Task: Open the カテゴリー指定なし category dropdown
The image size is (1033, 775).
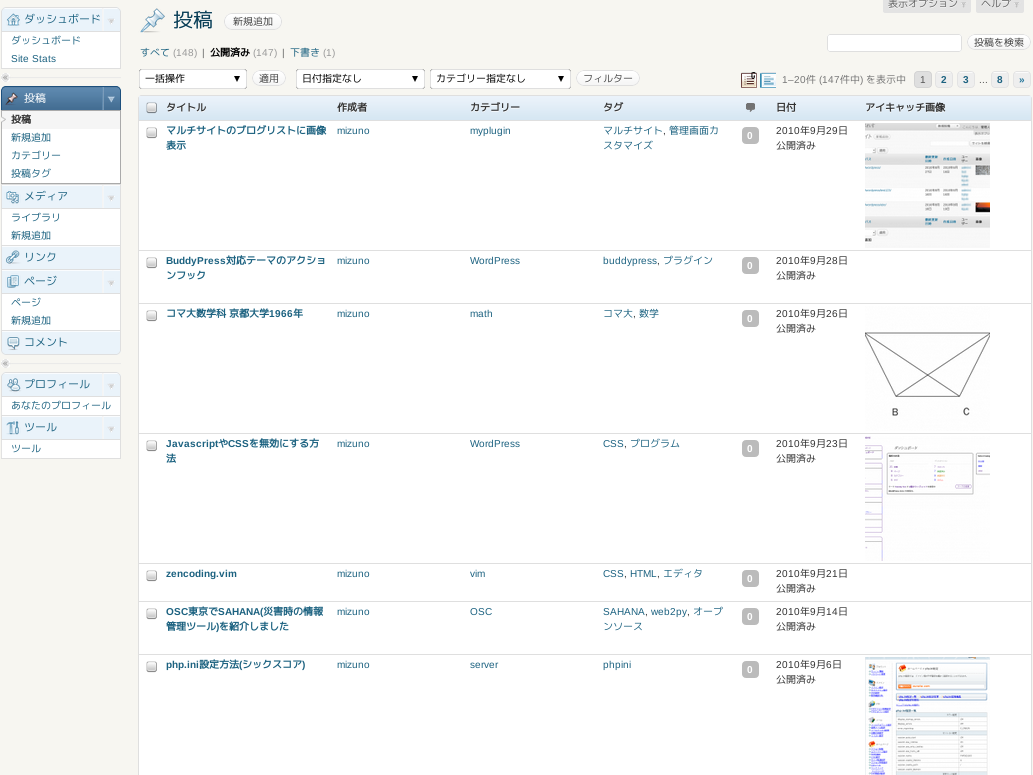Action: 499,78
